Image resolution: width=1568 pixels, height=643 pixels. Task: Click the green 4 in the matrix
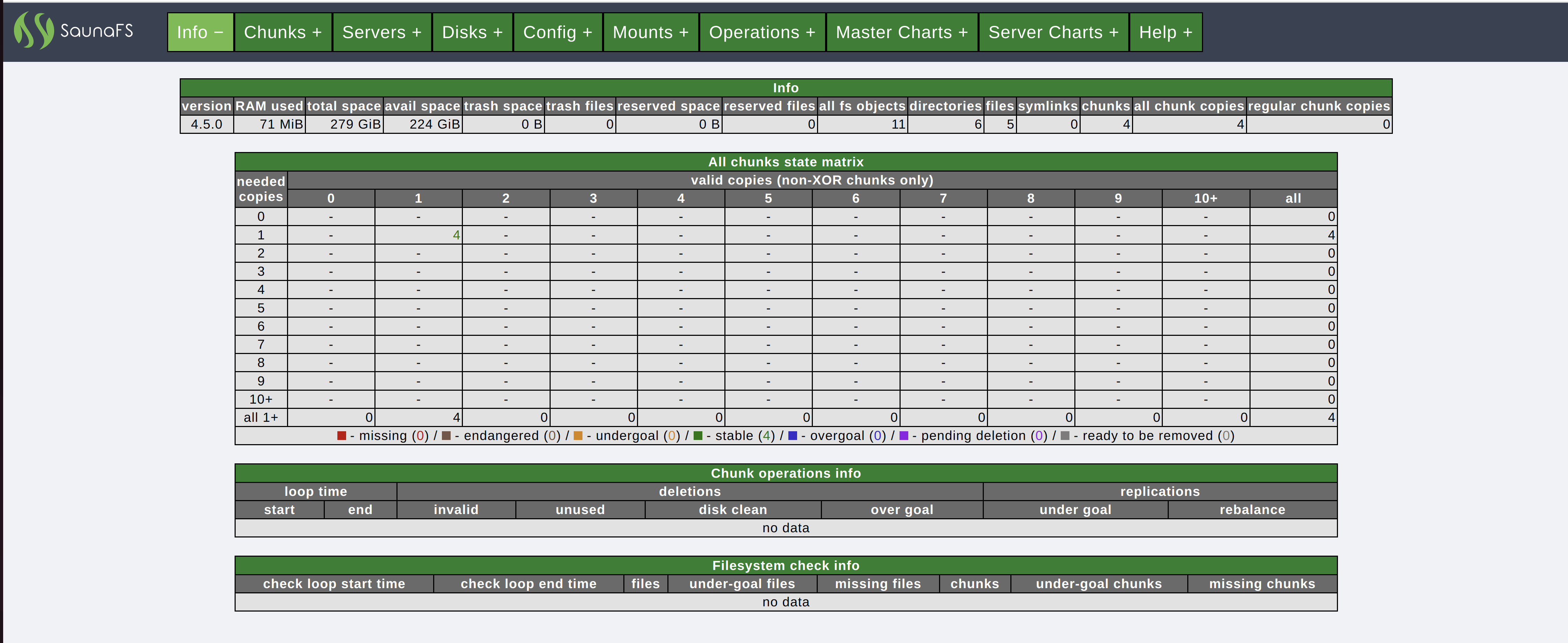[x=456, y=235]
